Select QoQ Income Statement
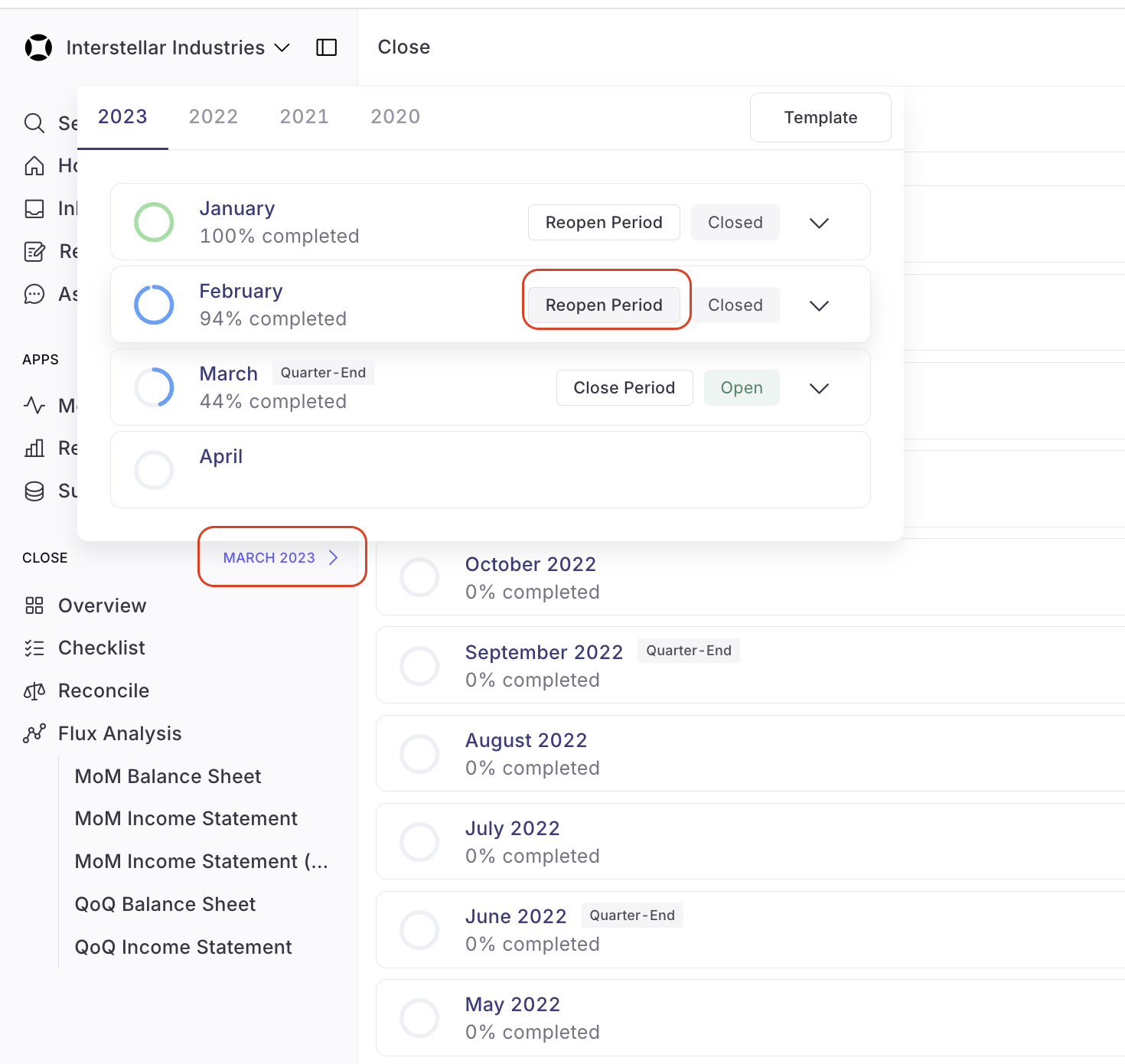The height and width of the screenshot is (1064, 1125). click(x=184, y=947)
